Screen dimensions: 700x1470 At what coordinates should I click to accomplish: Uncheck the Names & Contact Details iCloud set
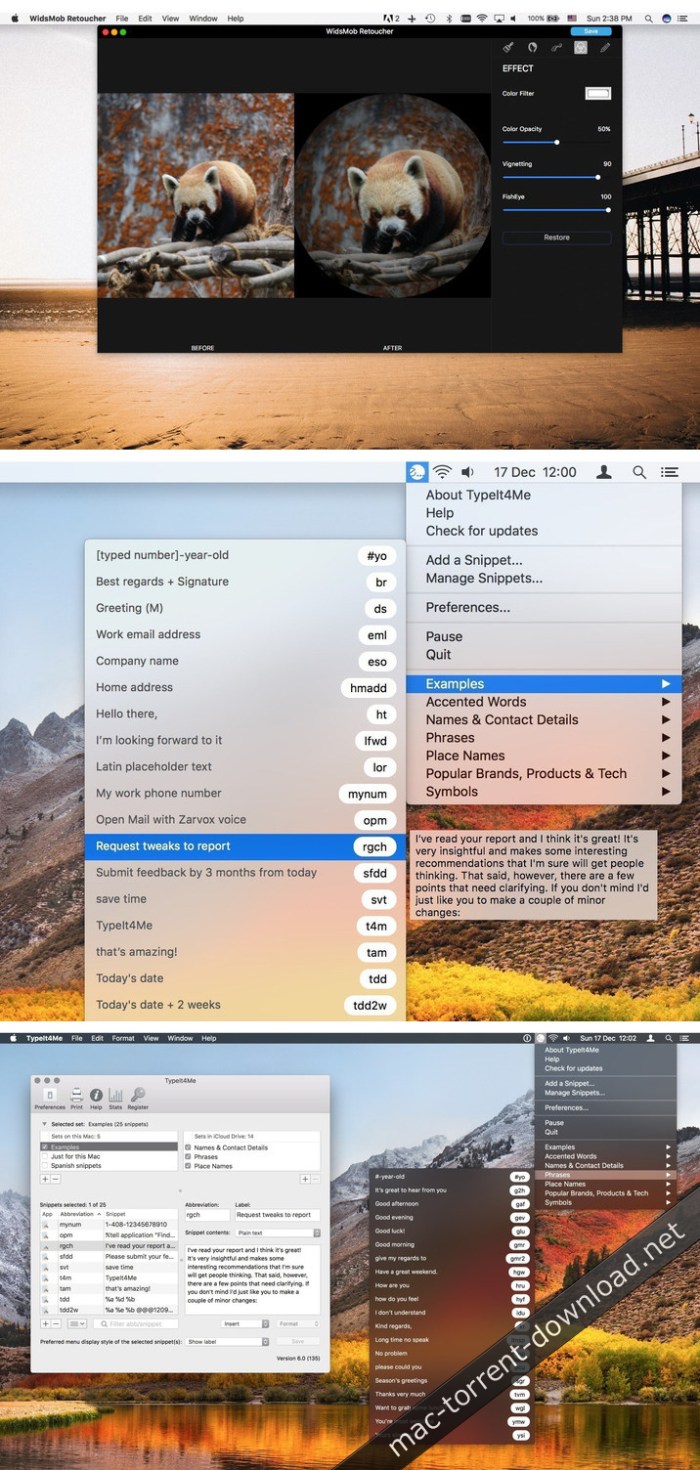click(188, 1148)
